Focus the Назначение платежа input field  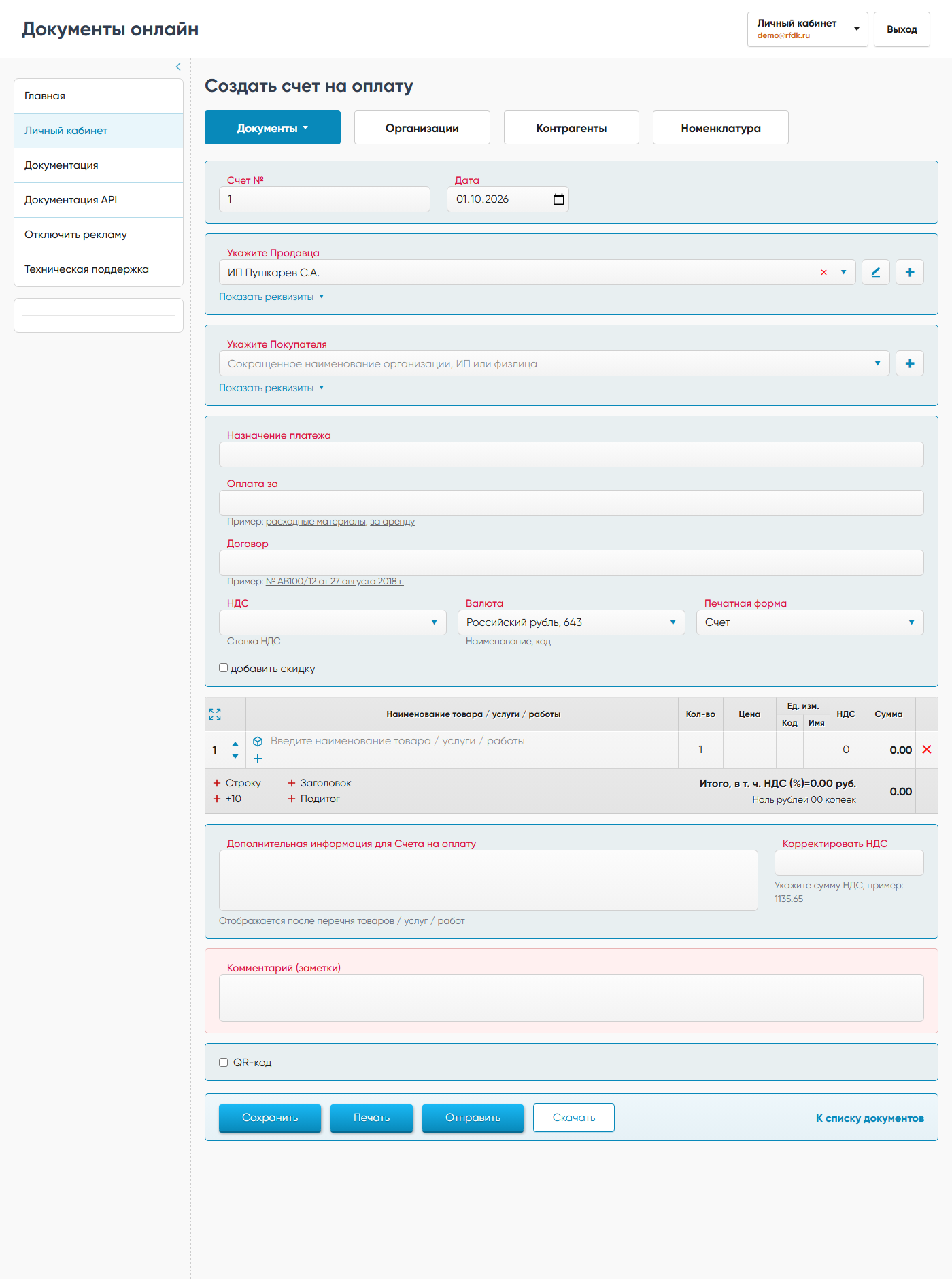(571, 454)
